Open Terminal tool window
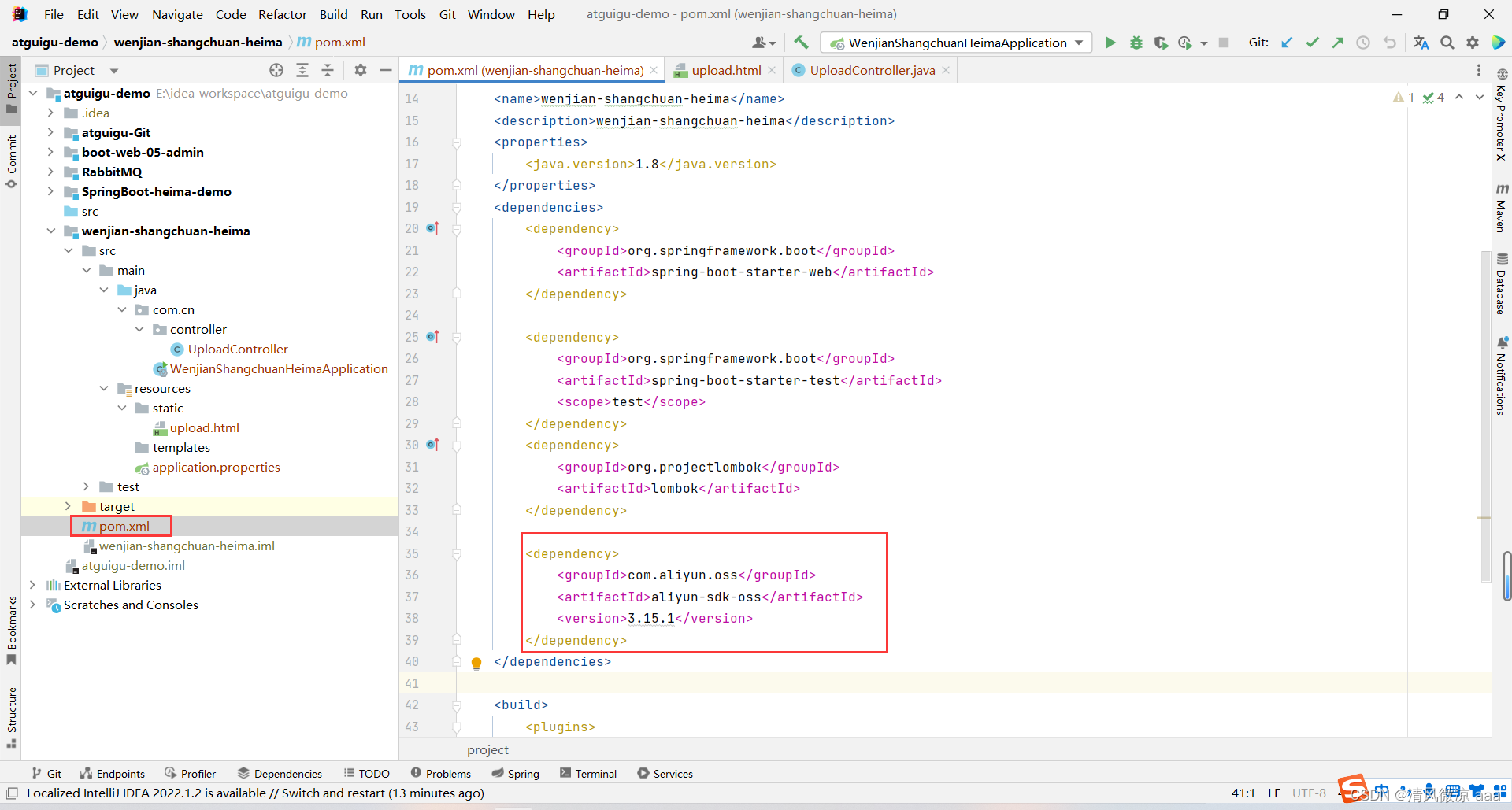The image size is (1512, 810). 588,774
